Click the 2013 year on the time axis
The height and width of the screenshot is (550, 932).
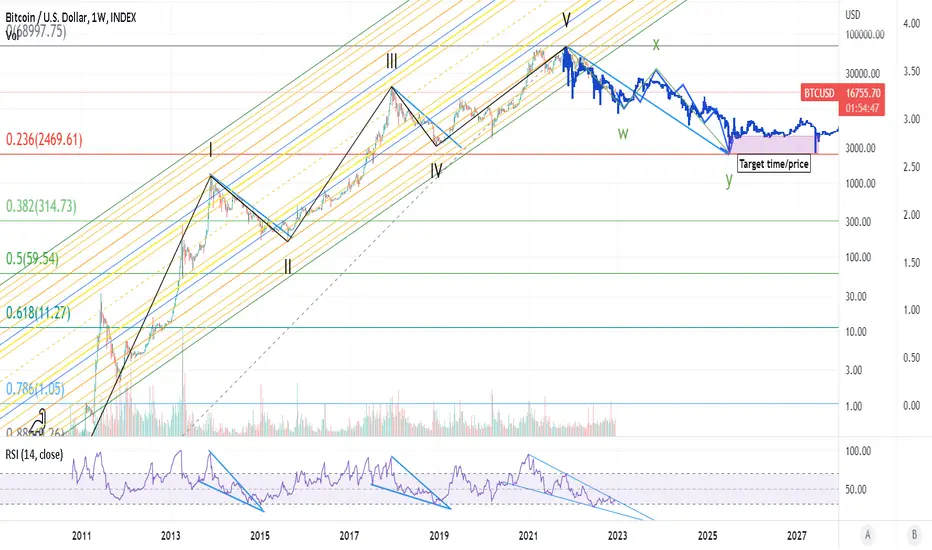point(171,536)
